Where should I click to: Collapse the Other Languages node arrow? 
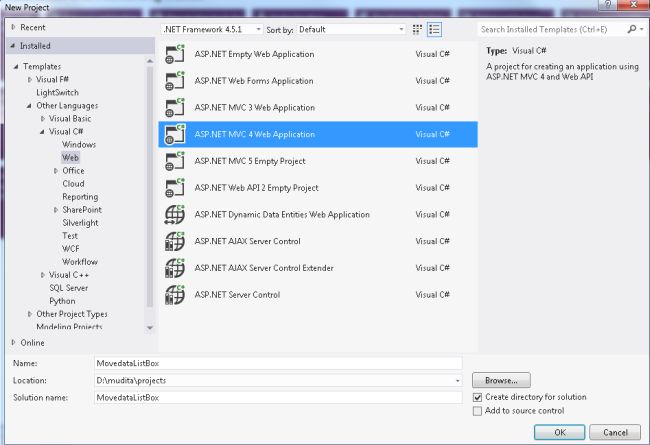29,106
